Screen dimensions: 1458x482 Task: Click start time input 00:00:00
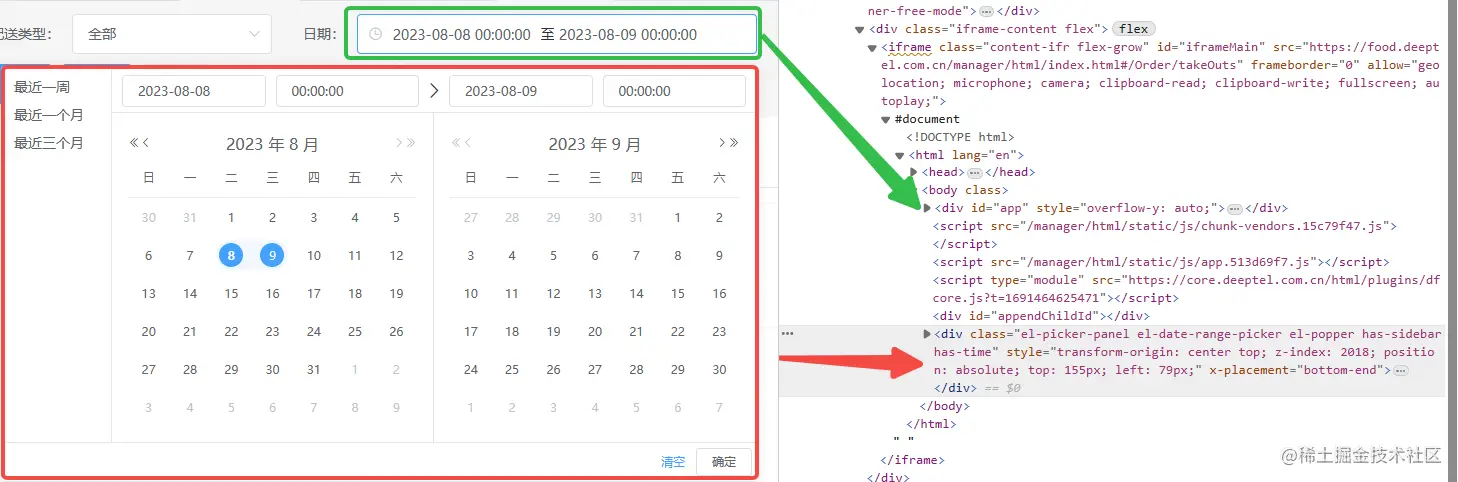347,91
